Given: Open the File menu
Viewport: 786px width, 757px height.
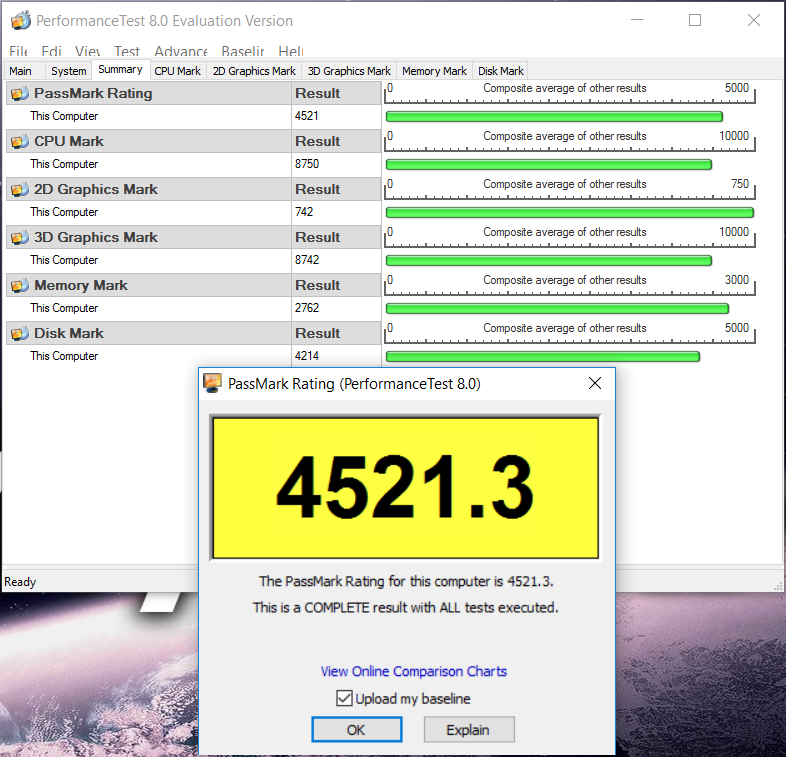Looking at the screenshot, I should click(18, 51).
